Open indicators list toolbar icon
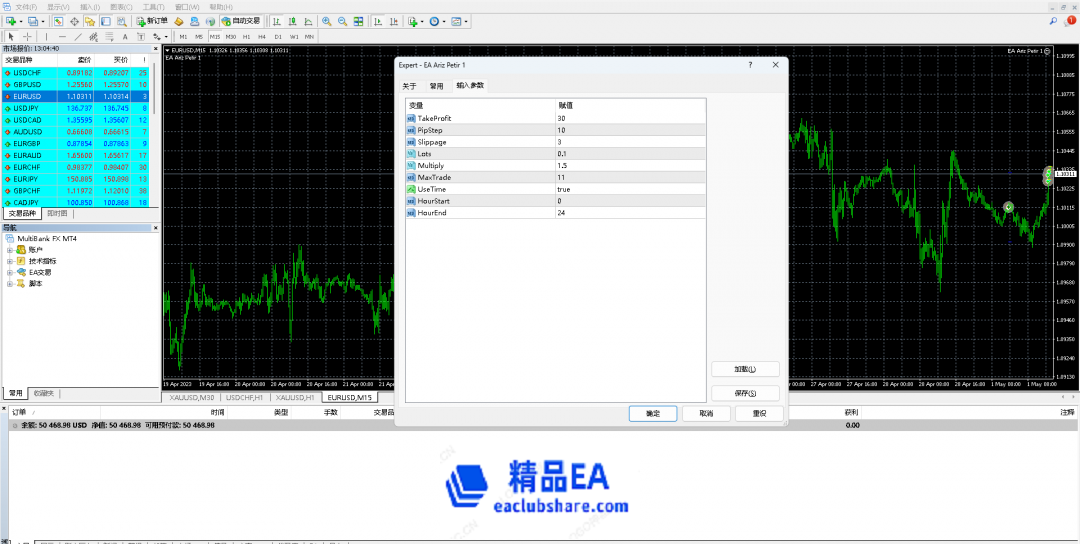This screenshot has width=1080, height=544. (x=413, y=21)
